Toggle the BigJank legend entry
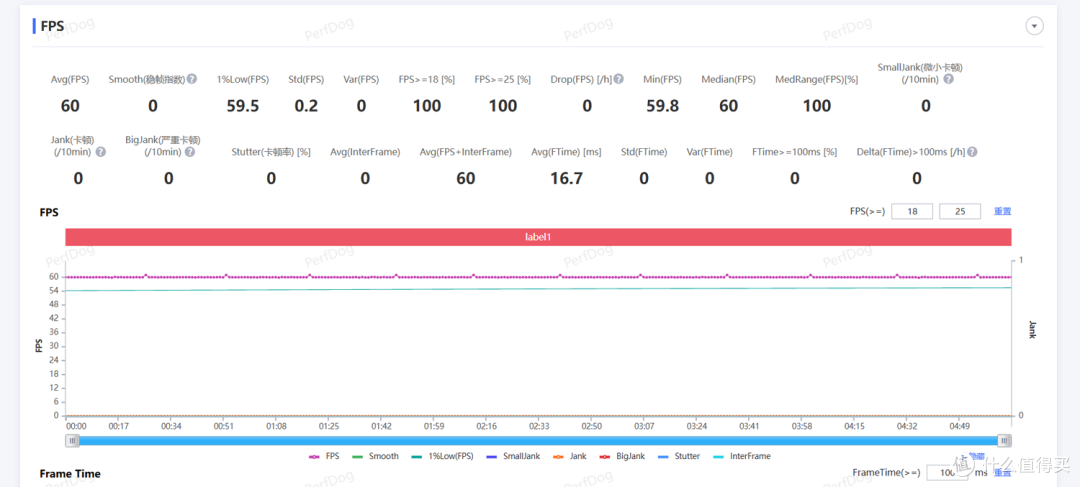This screenshot has height=487, width=1080. coord(623,456)
